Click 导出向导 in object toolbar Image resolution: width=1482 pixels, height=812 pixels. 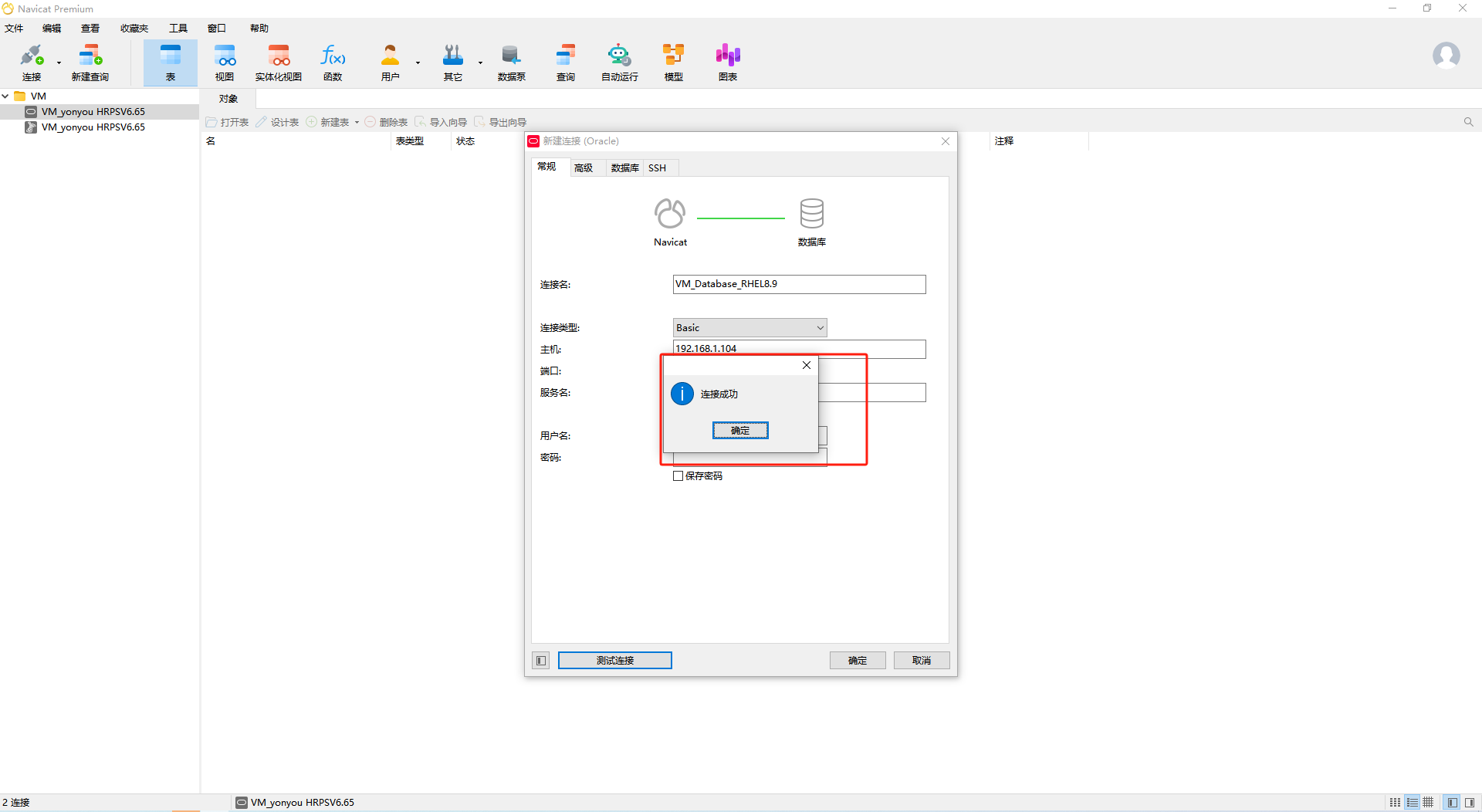[501, 123]
